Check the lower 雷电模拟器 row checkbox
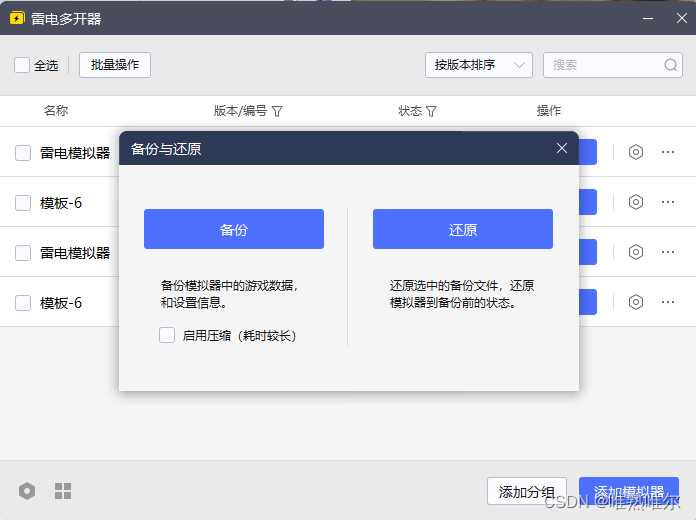Image resolution: width=696 pixels, height=520 pixels. [x=23, y=253]
